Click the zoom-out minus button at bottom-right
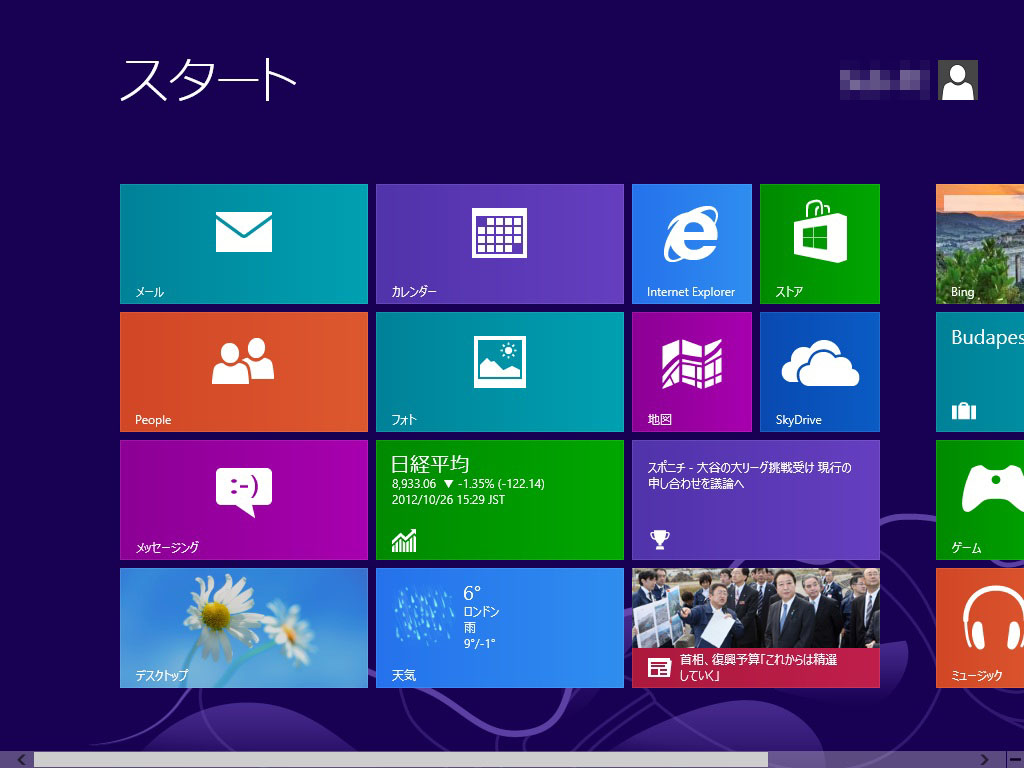Viewport: 1024px width, 768px height. click(x=1015, y=760)
